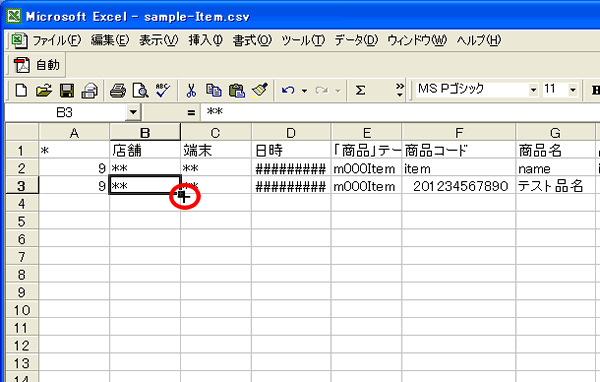Click the New workbook icon
600x382 pixels.
(x=21, y=91)
